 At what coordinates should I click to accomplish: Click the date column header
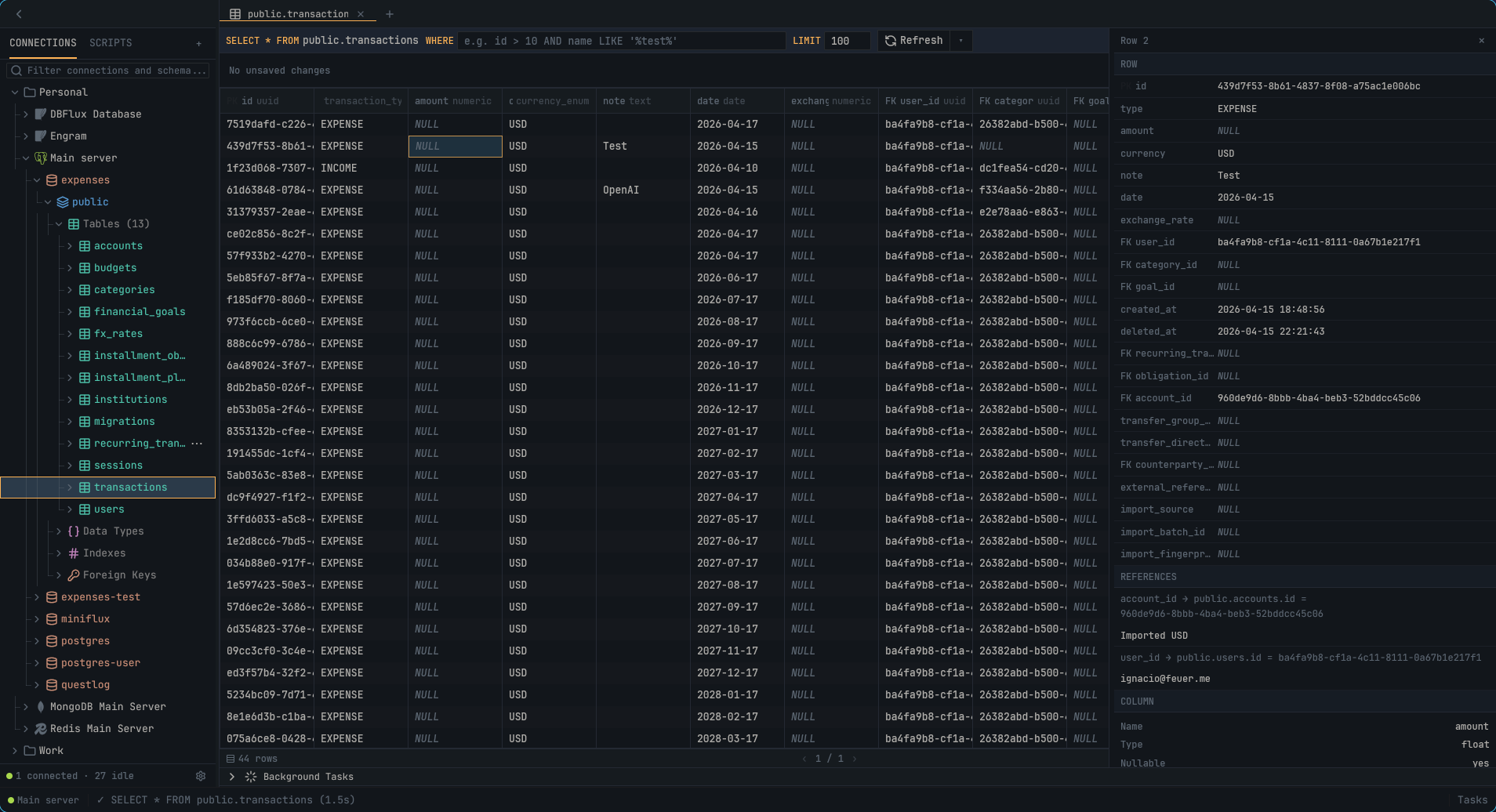(737, 101)
